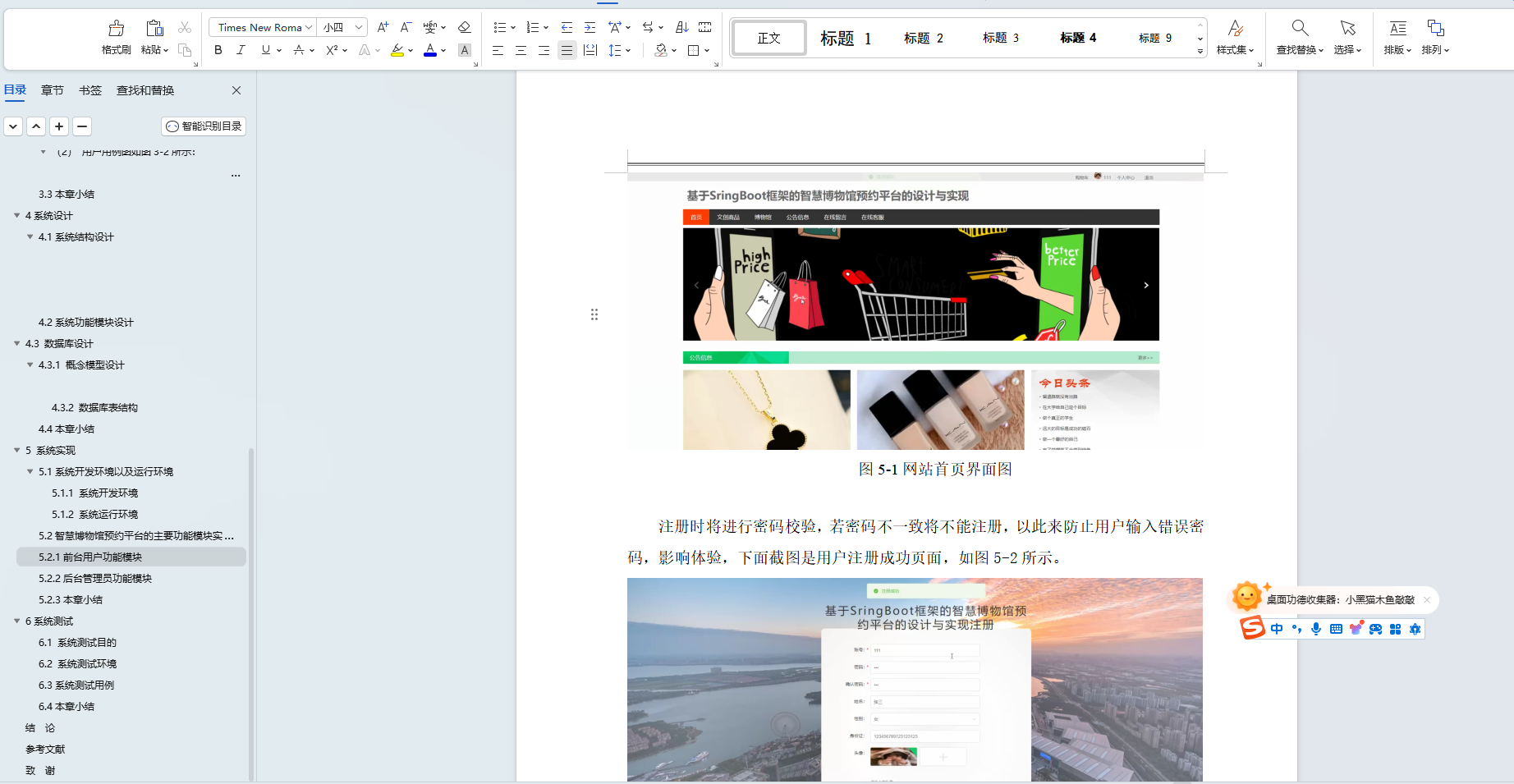The height and width of the screenshot is (784, 1514).
Task: Toggle strikethrough formatting
Action: [x=299, y=50]
